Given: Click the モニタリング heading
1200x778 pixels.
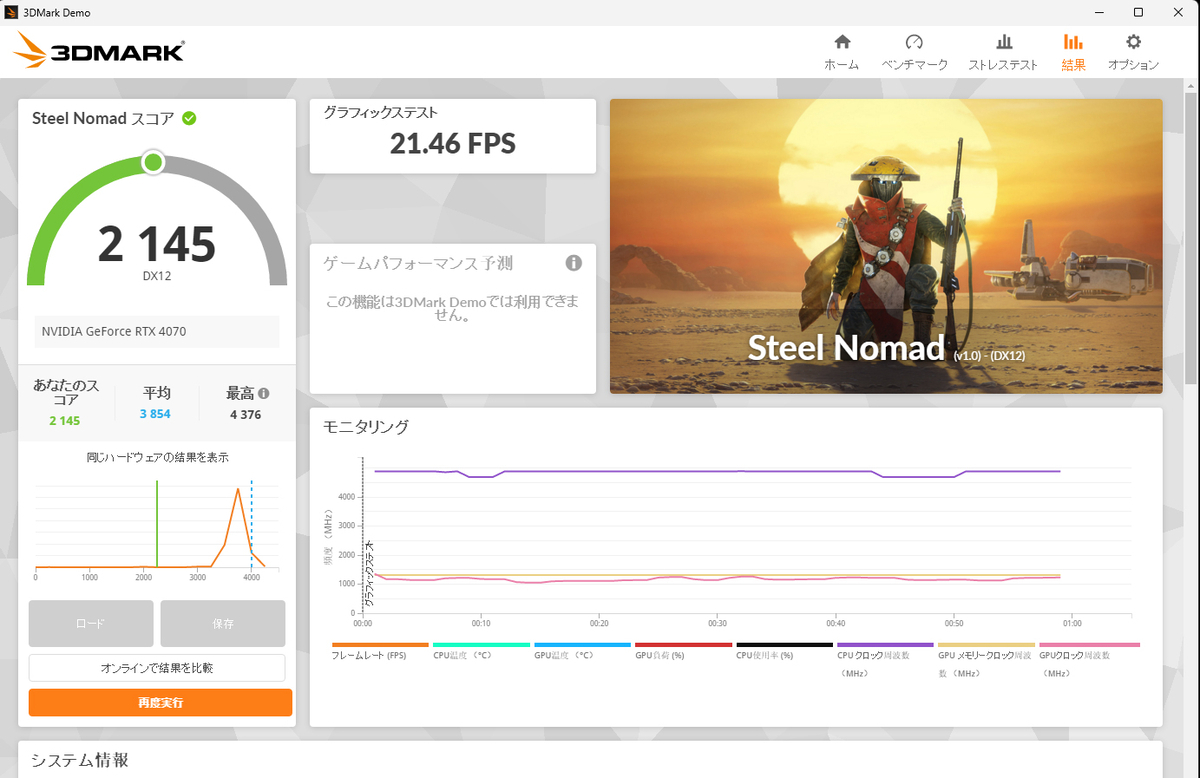Looking at the screenshot, I should tap(366, 427).
